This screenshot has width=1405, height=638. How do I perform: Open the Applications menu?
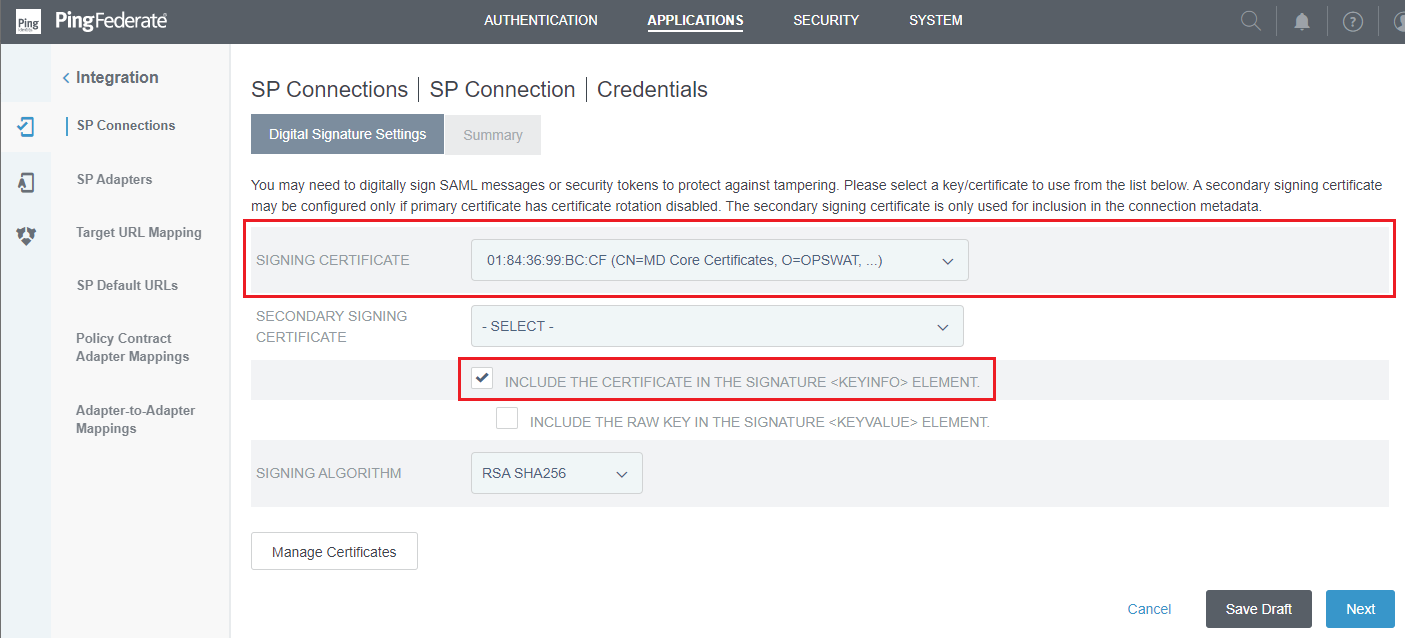point(695,20)
